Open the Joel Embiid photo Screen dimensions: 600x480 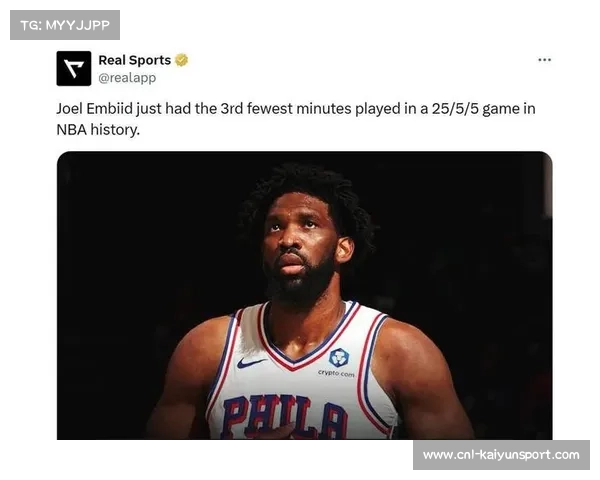[305, 295]
